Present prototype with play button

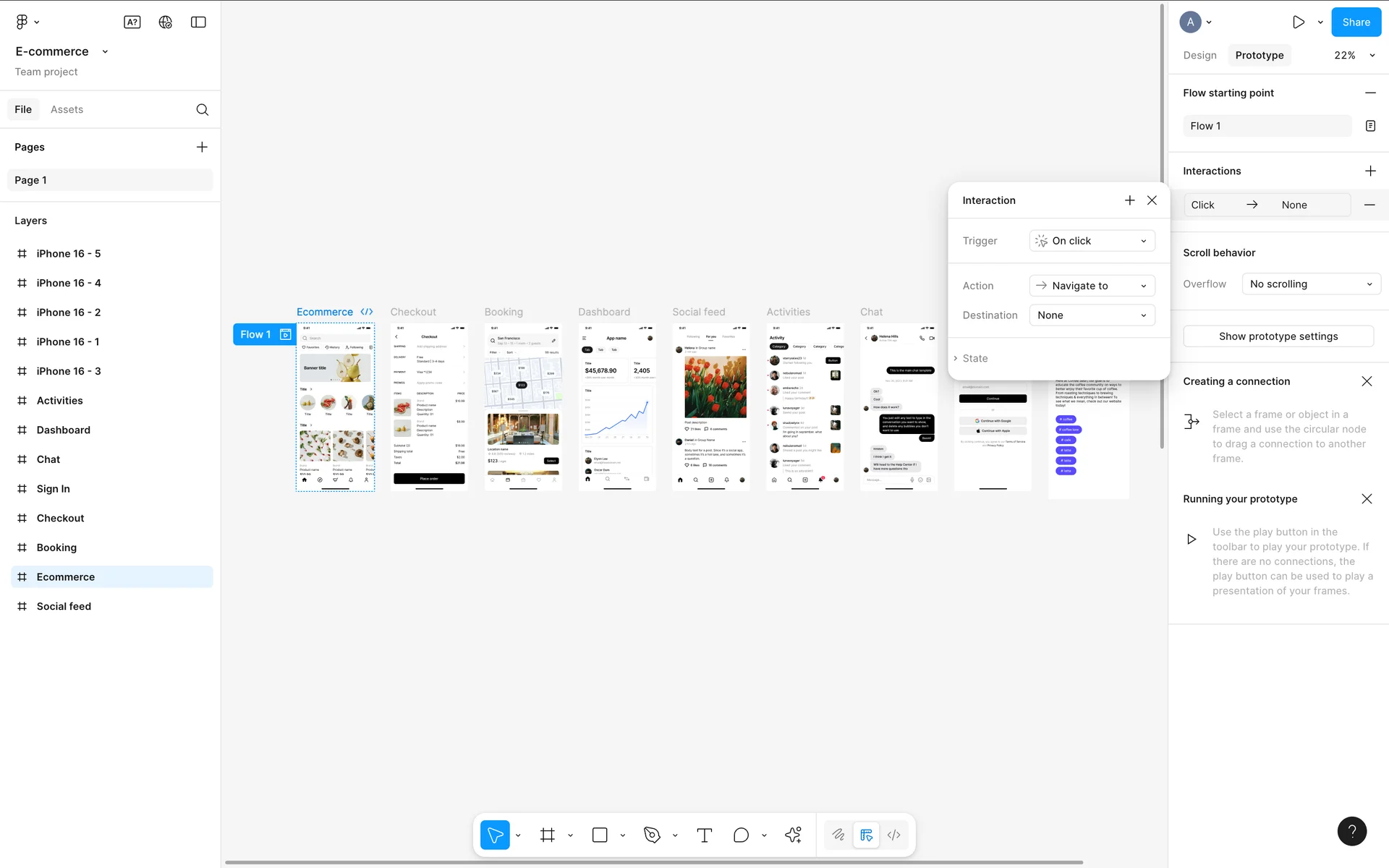[1299, 22]
